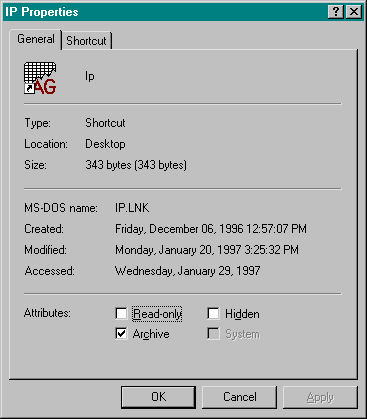Click the file name 'Ip' beside the icon
This screenshot has width=367, height=419.
[90, 76]
